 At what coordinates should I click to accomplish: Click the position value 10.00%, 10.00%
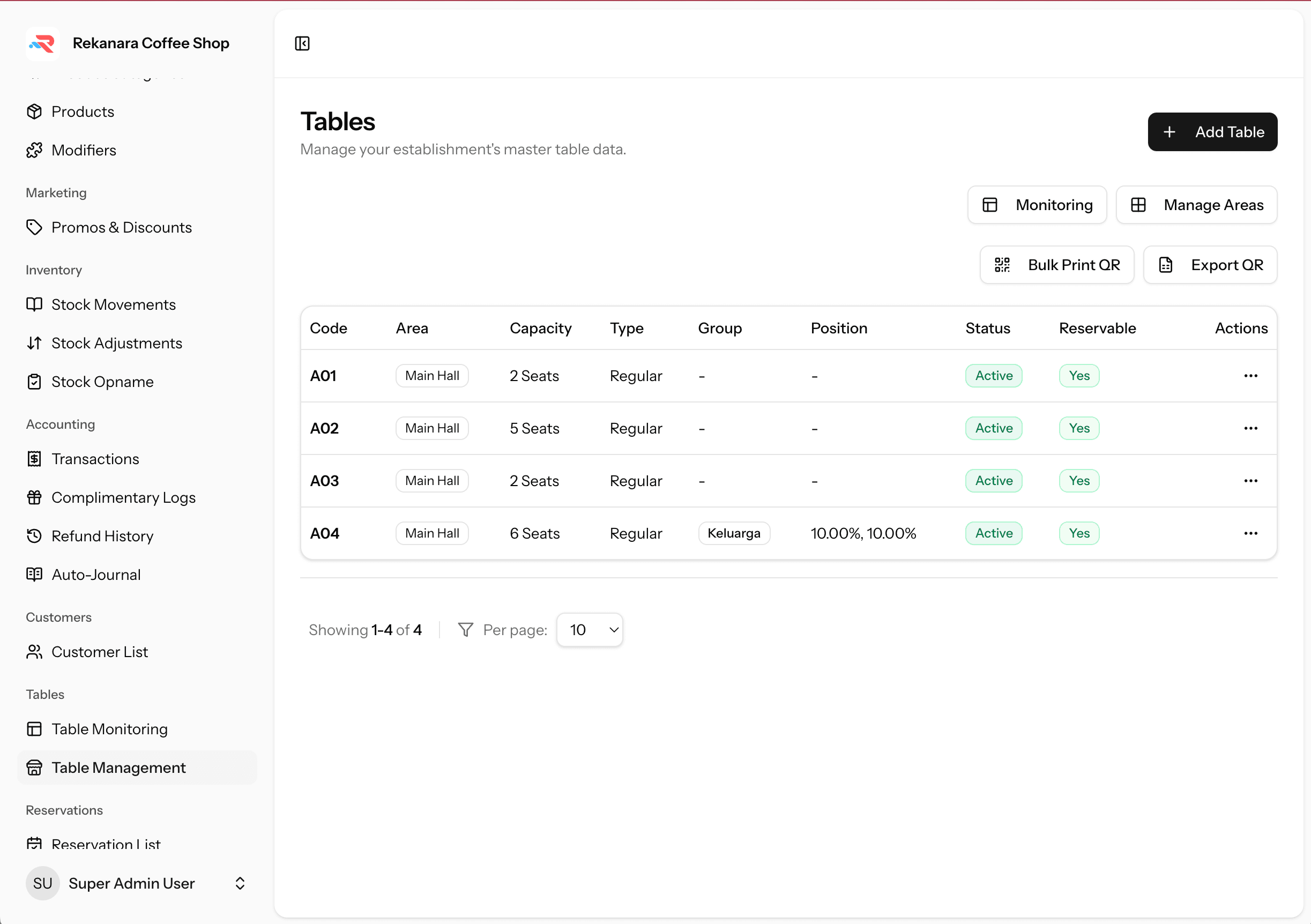point(863,533)
